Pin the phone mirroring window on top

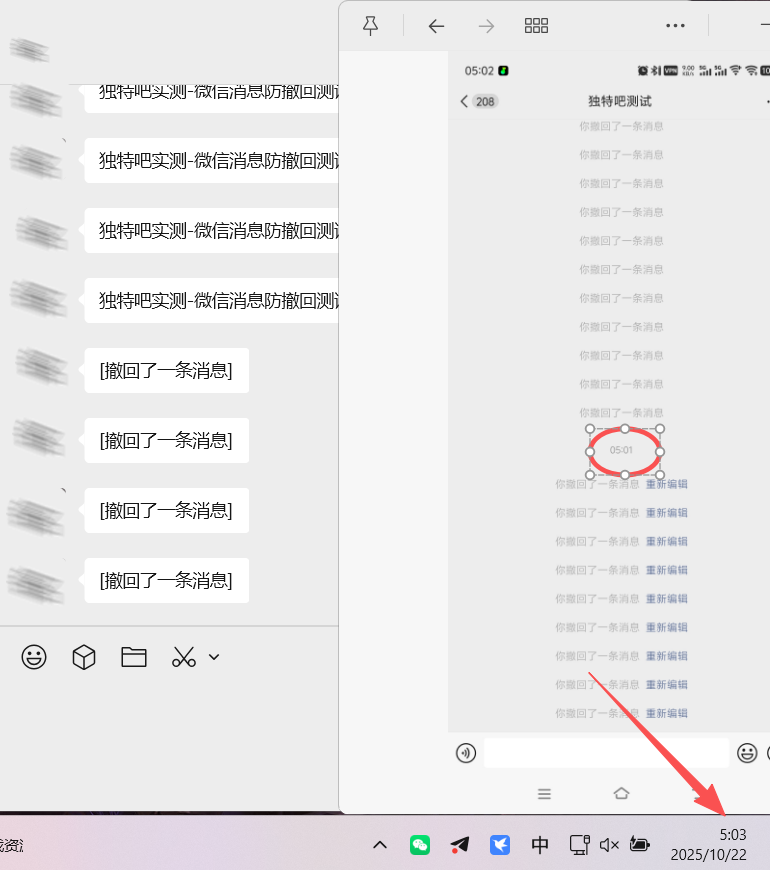(371, 26)
